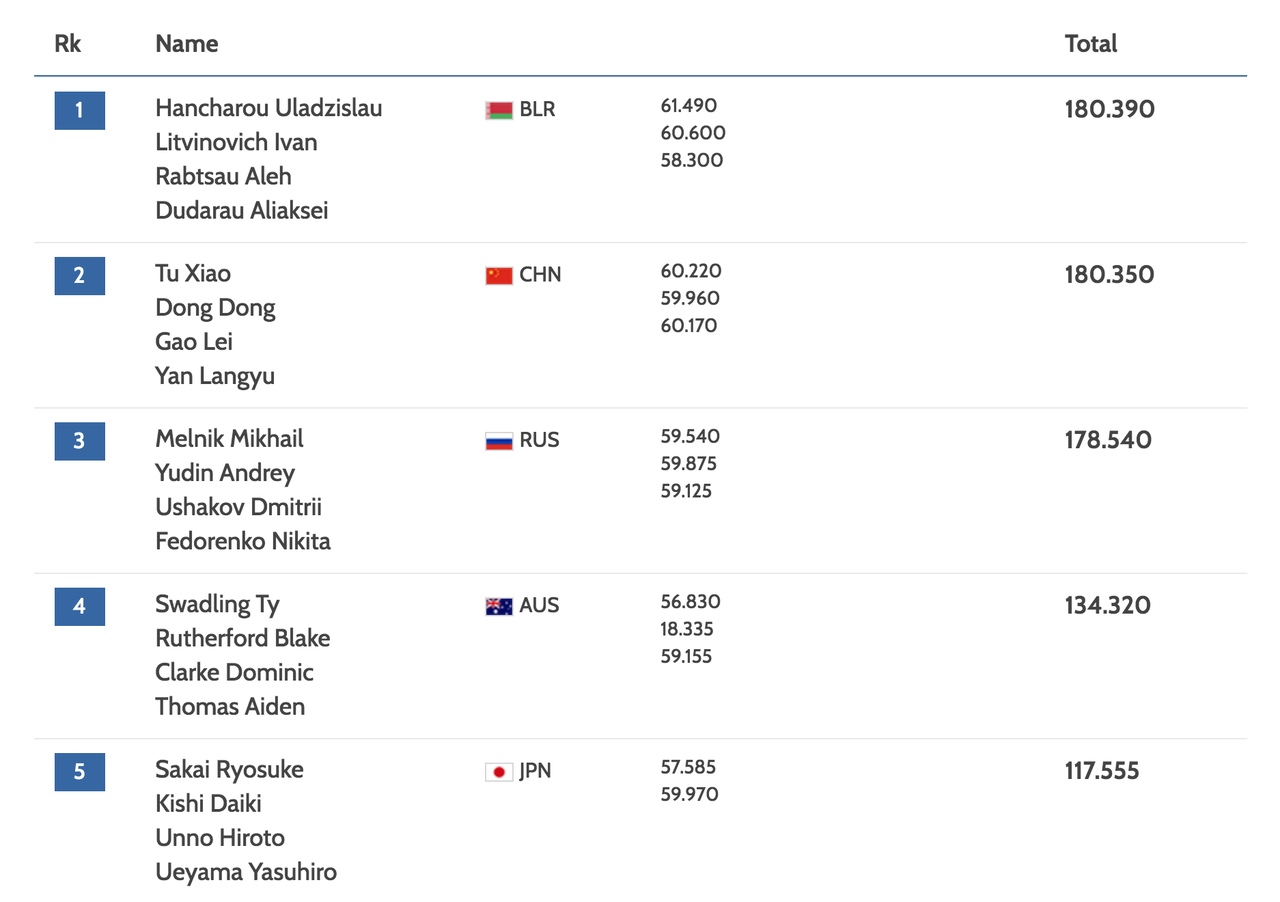
Task: Click the China flag icon
Action: pos(499,275)
